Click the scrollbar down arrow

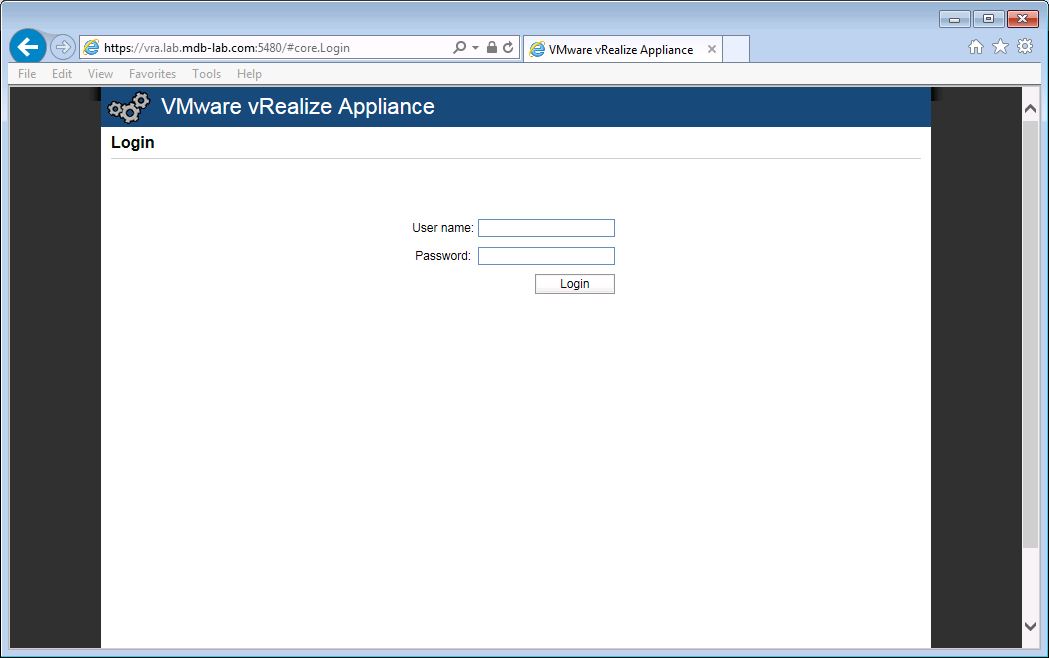pyautogui.click(x=1031, y=626)
